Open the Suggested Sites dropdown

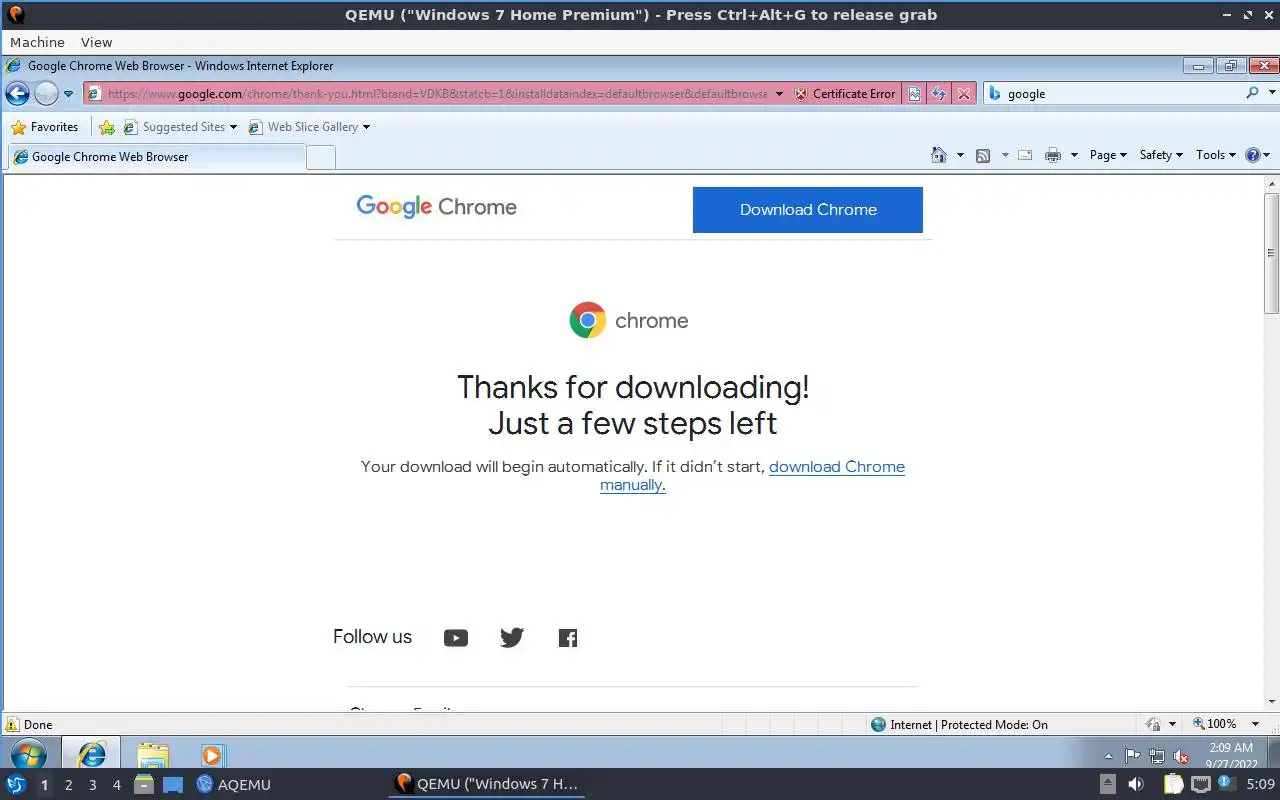[x=180, y=127]
